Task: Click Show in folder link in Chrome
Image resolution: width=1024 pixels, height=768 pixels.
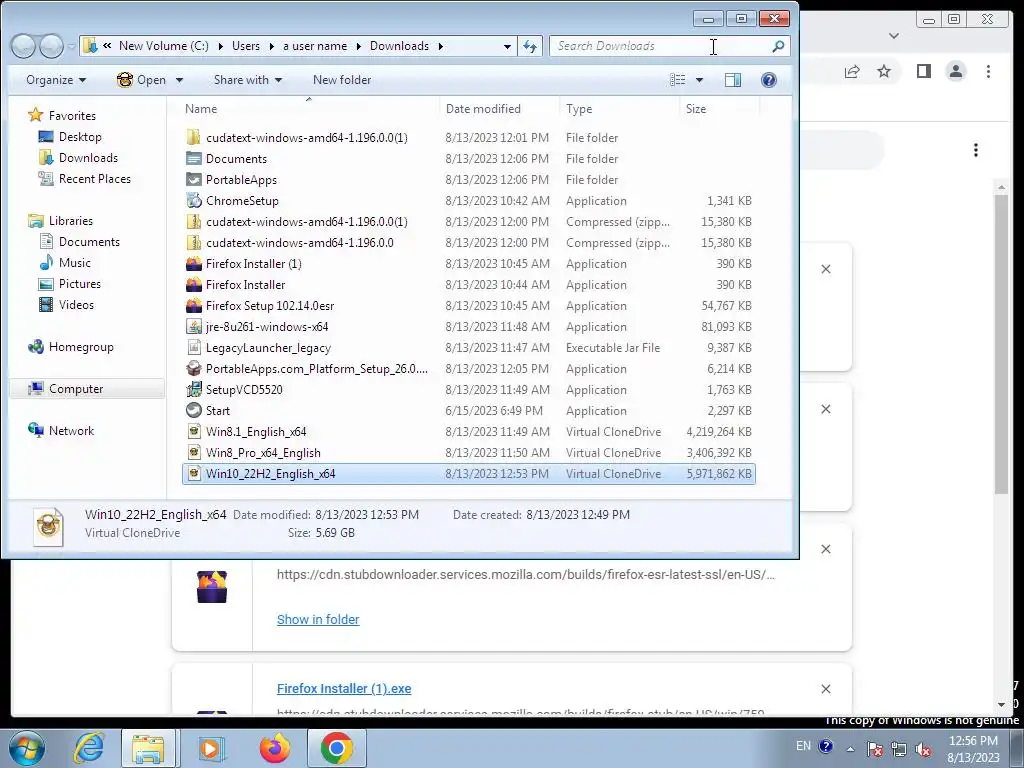Action: pyautogui.click(x=318, y=619)
